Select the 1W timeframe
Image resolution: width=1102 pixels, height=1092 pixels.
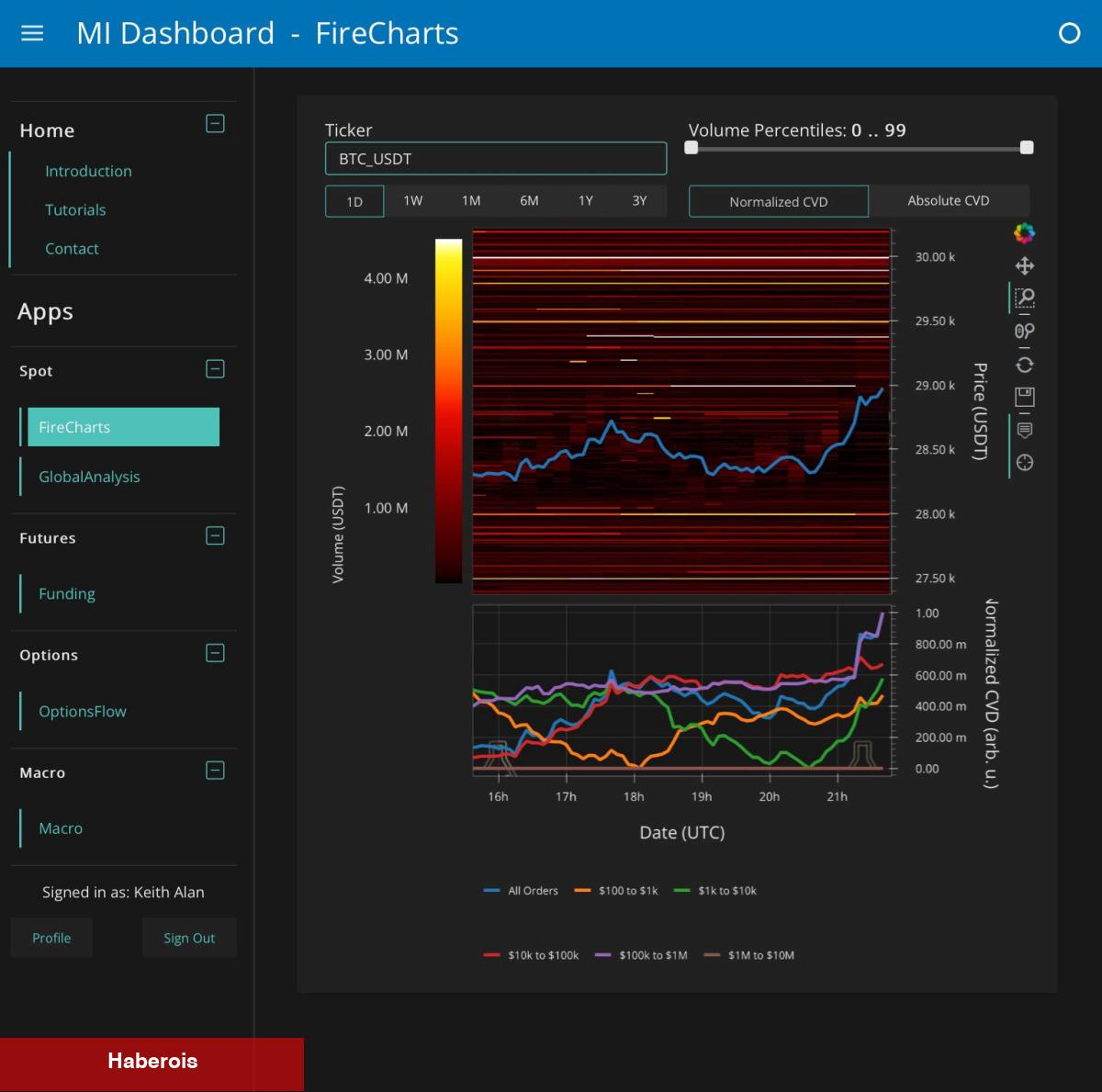tap(413, 200)
